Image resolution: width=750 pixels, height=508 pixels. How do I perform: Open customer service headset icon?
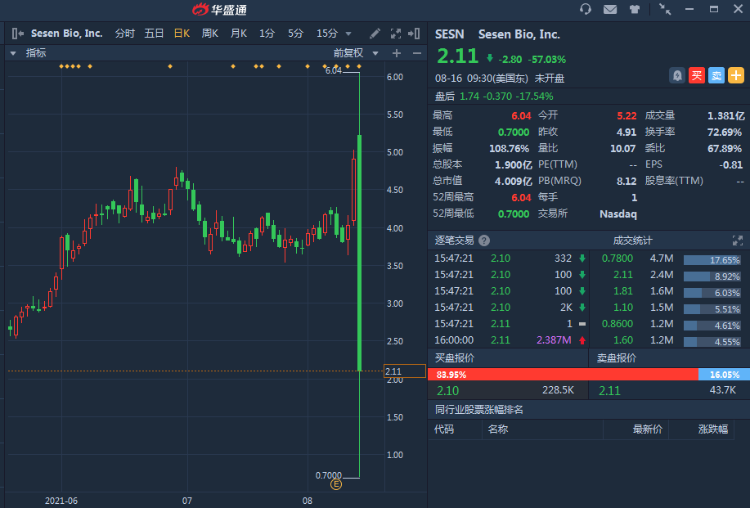tap(585, 10)
